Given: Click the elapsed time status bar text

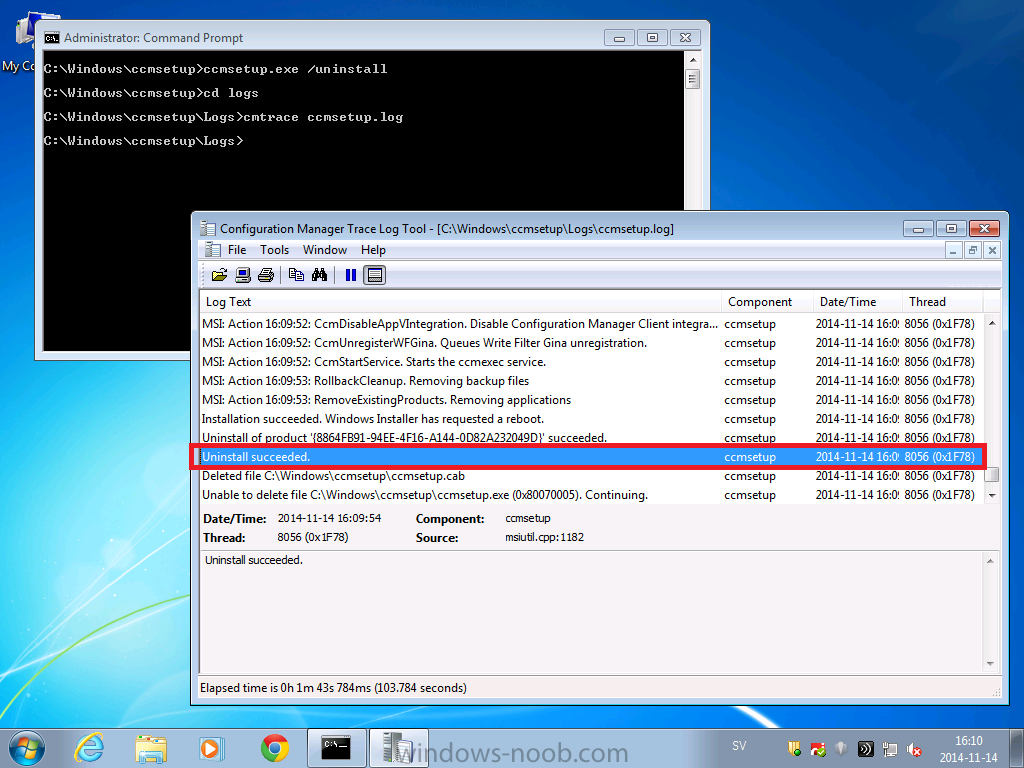Looking at the screenshot, I should [x=333, y=688].
